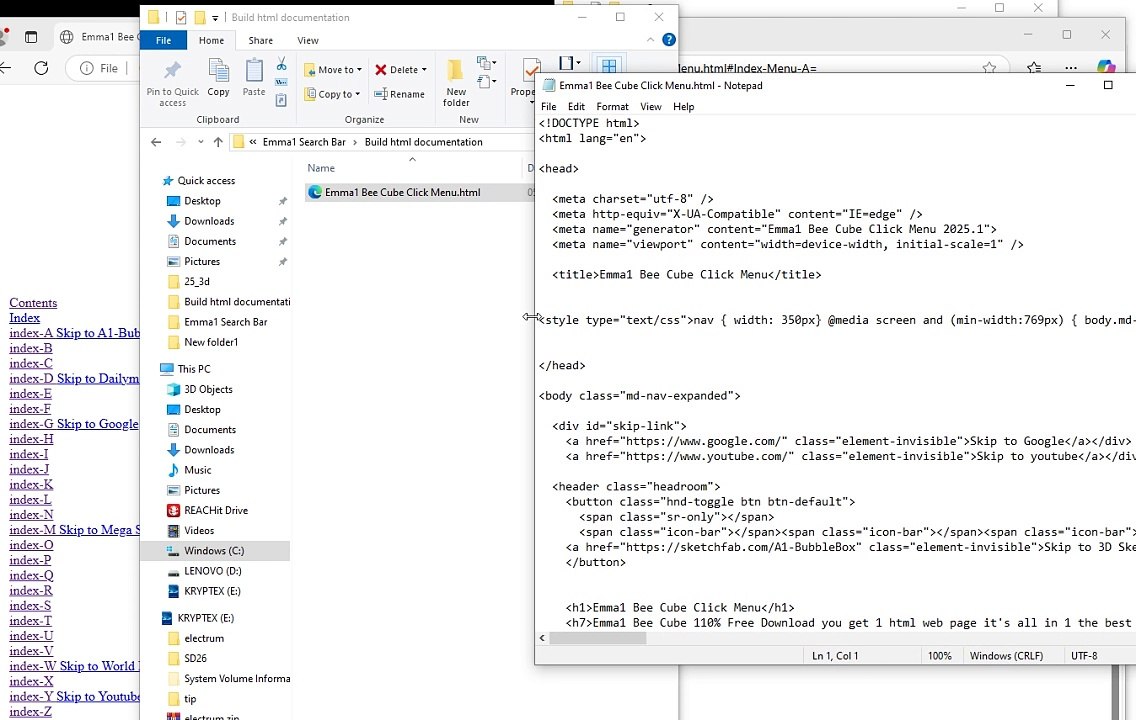1136x720 pixels.
Task: Click the browser tab actions icon
Action: click(31, 37)
